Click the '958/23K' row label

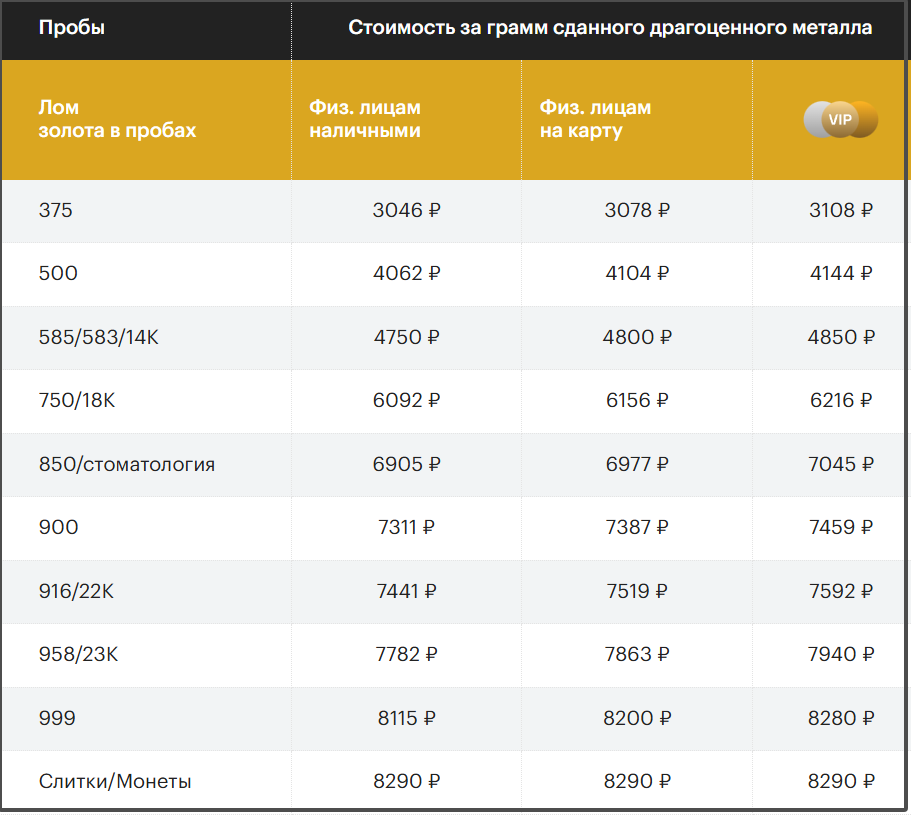[78, 655]
